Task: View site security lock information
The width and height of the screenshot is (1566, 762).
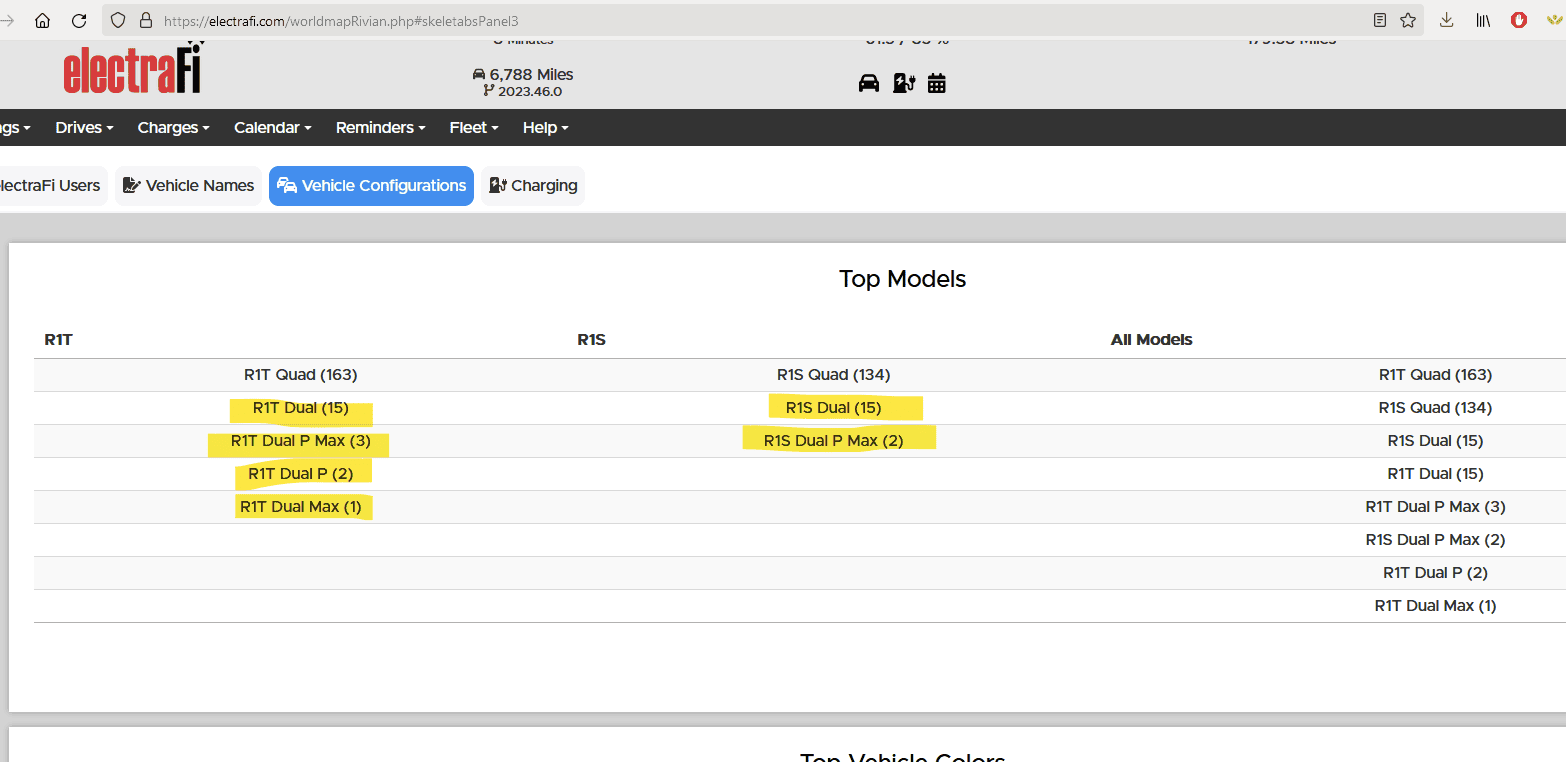Action: (x=146, y=20)
